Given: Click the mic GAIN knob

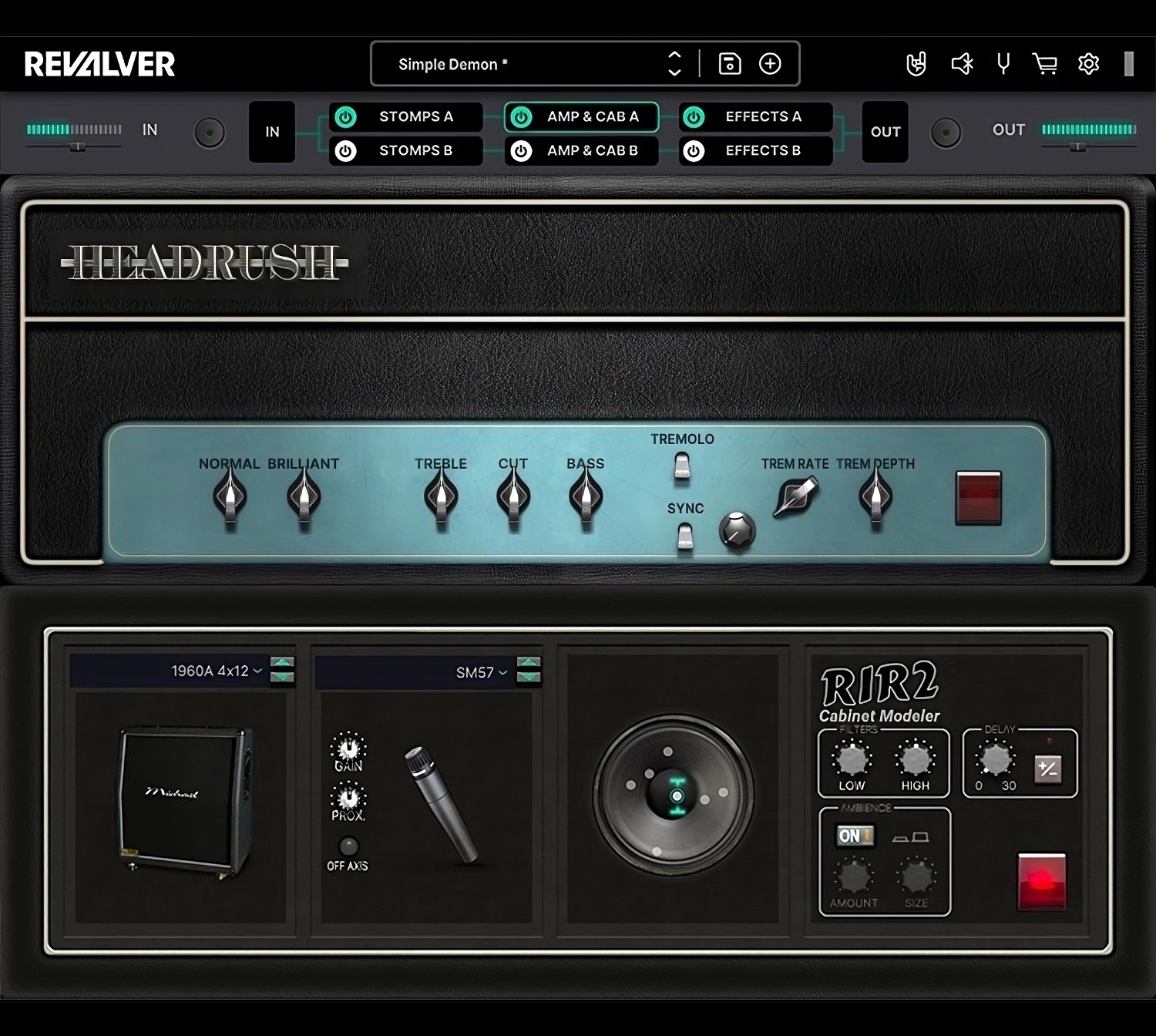Looking at the screenshot, I should [348, 748].
